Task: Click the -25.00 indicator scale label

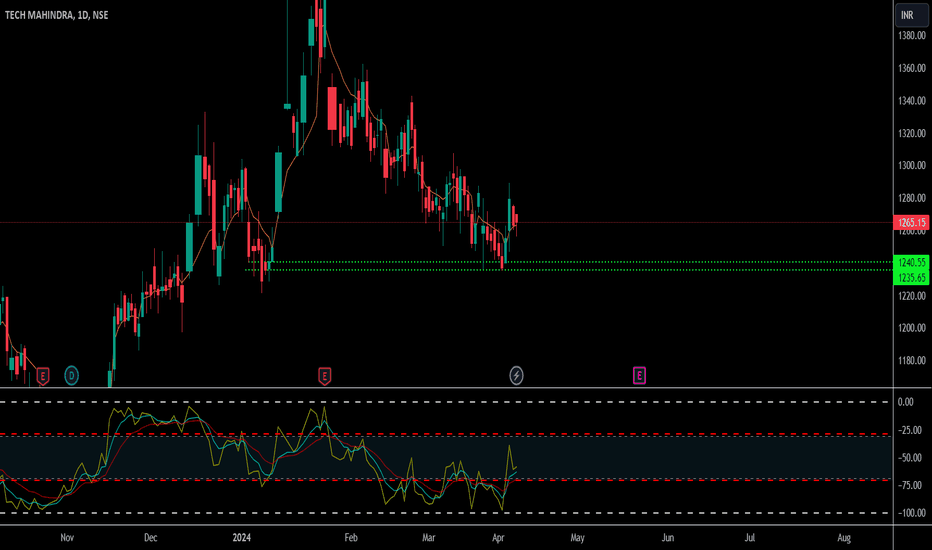Action: point(909,430)
